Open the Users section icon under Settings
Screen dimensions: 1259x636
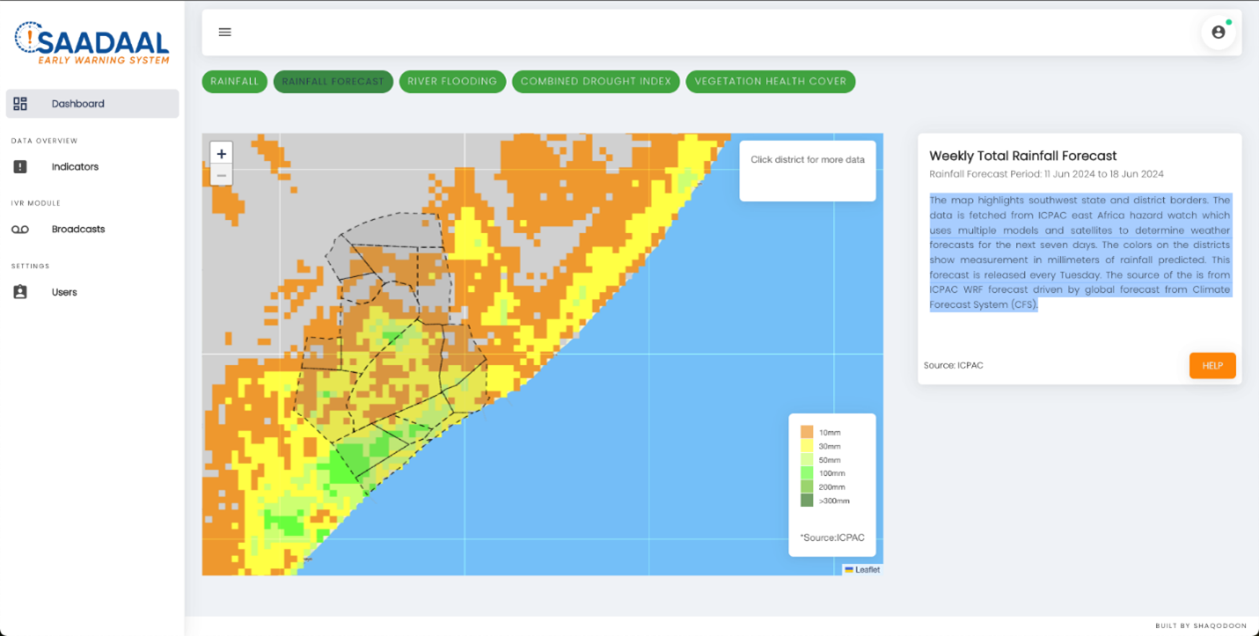pyautogui.click(x=21, y=292)
